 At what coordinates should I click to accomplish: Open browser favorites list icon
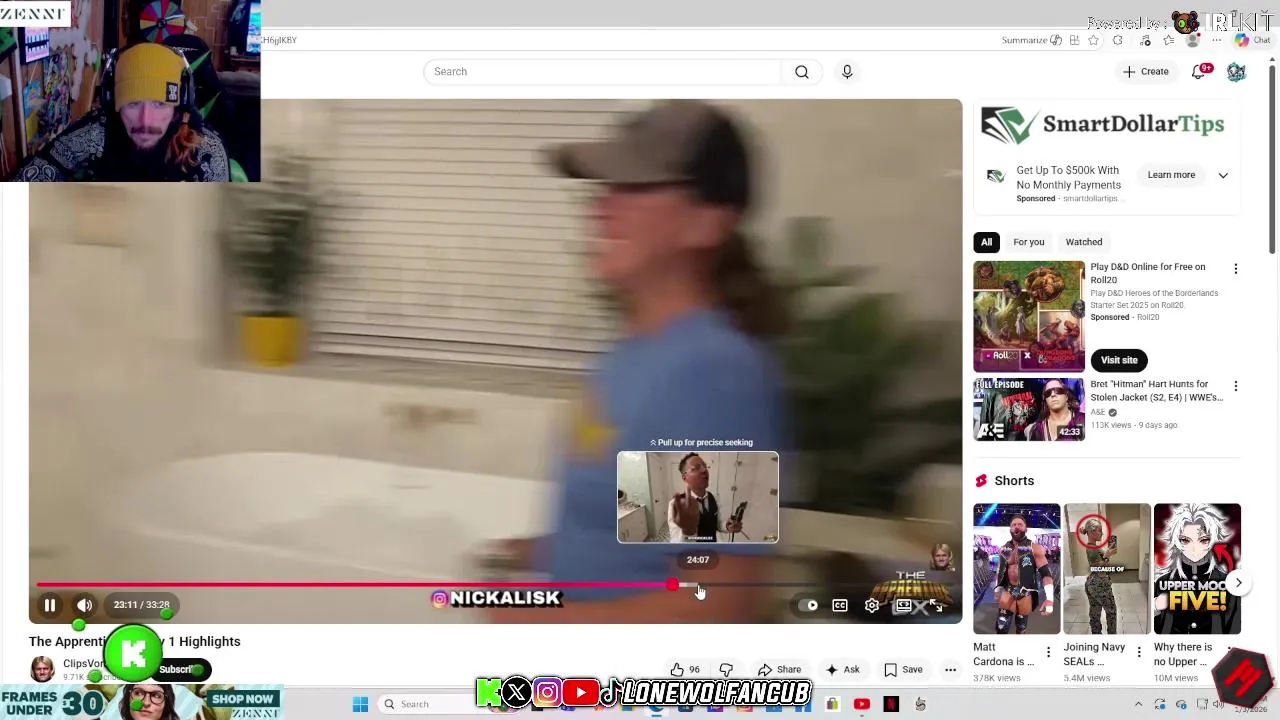(1168, 40)
